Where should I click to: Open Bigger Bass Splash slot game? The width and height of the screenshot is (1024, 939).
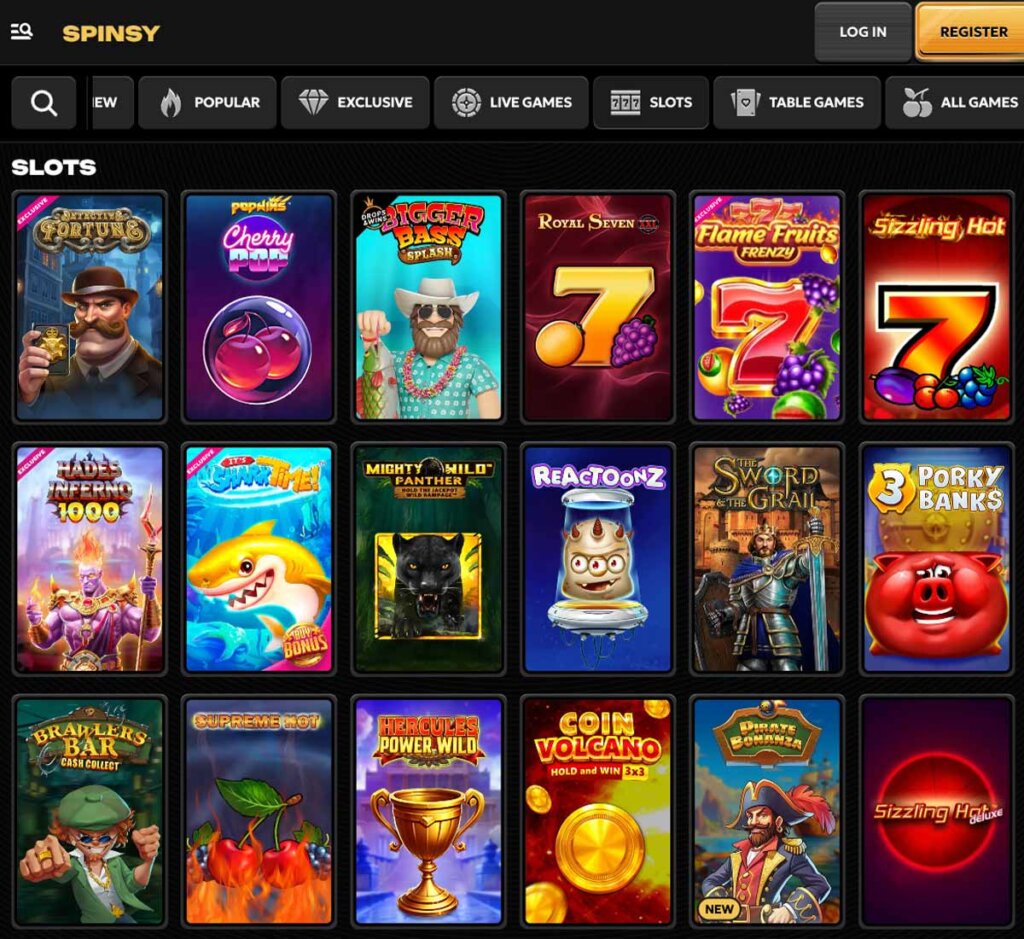pos(428,307)
